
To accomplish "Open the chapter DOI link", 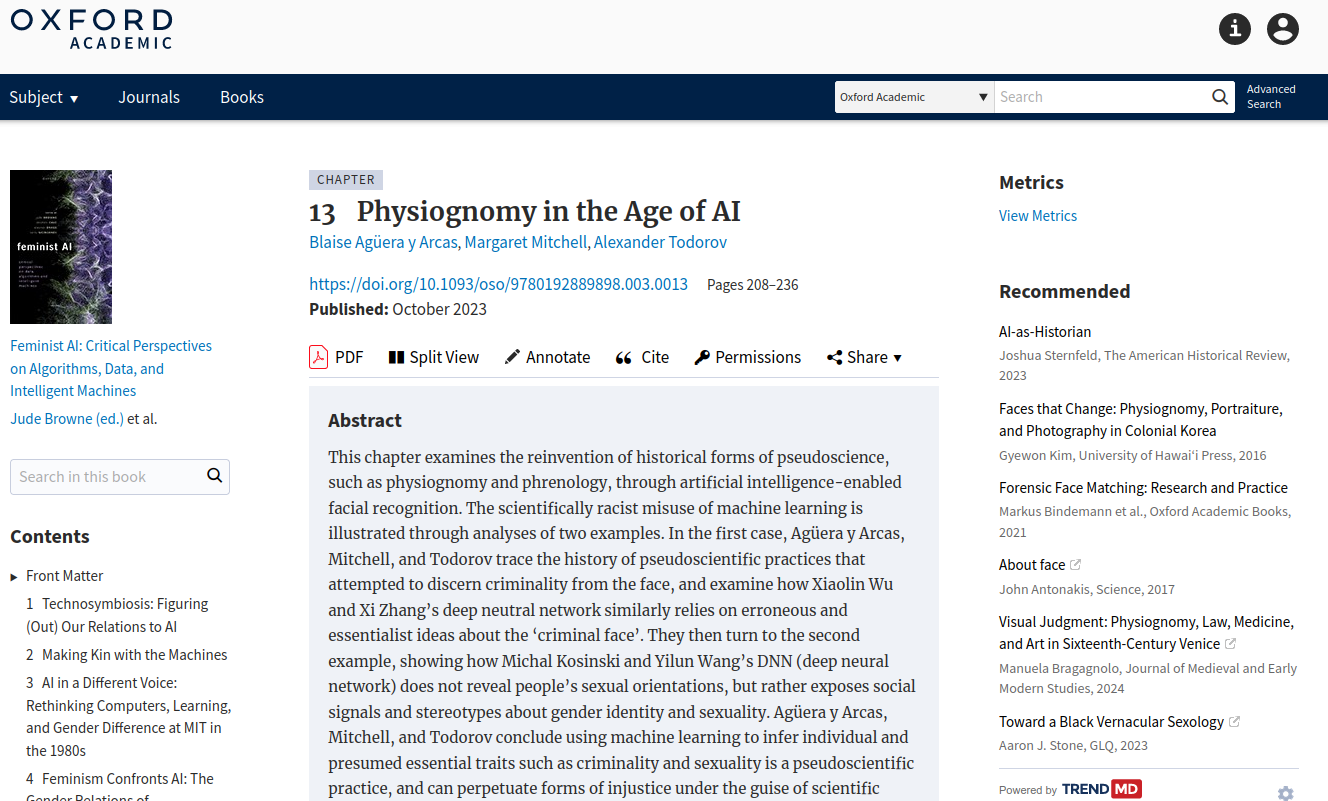I will tap(498, 284).
